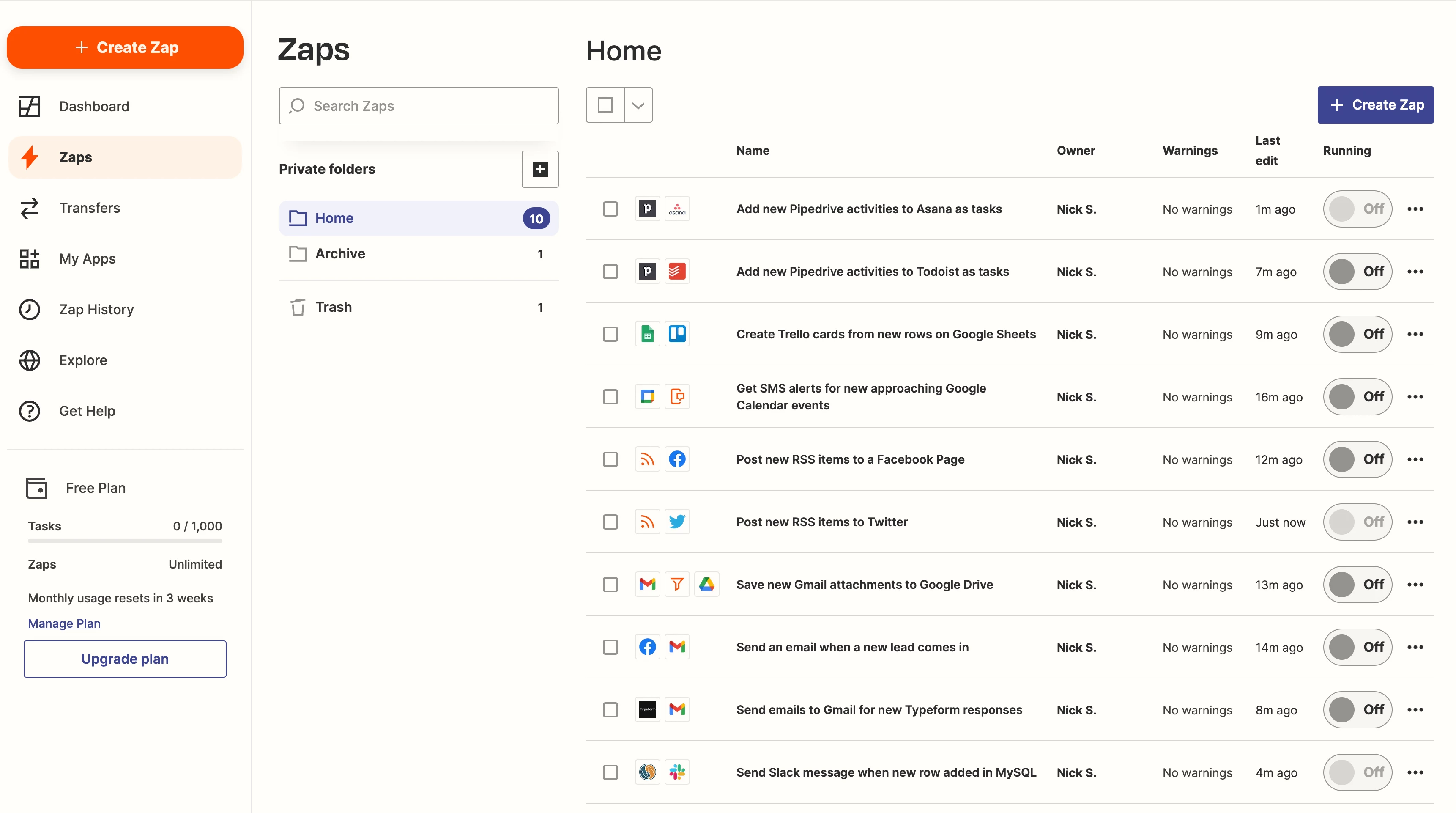Open the Transfers sidebar item
This screenshot has height=813, width=1456.
89,208
